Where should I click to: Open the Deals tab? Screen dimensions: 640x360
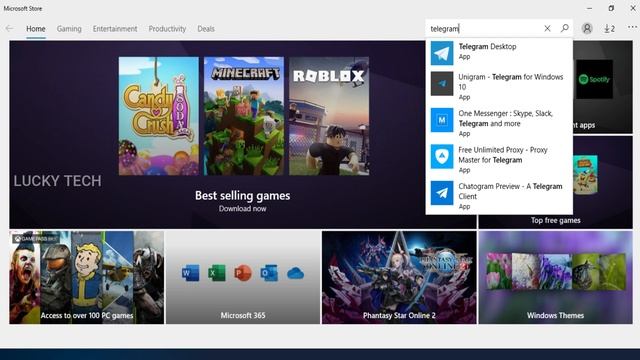click(206, 29)
